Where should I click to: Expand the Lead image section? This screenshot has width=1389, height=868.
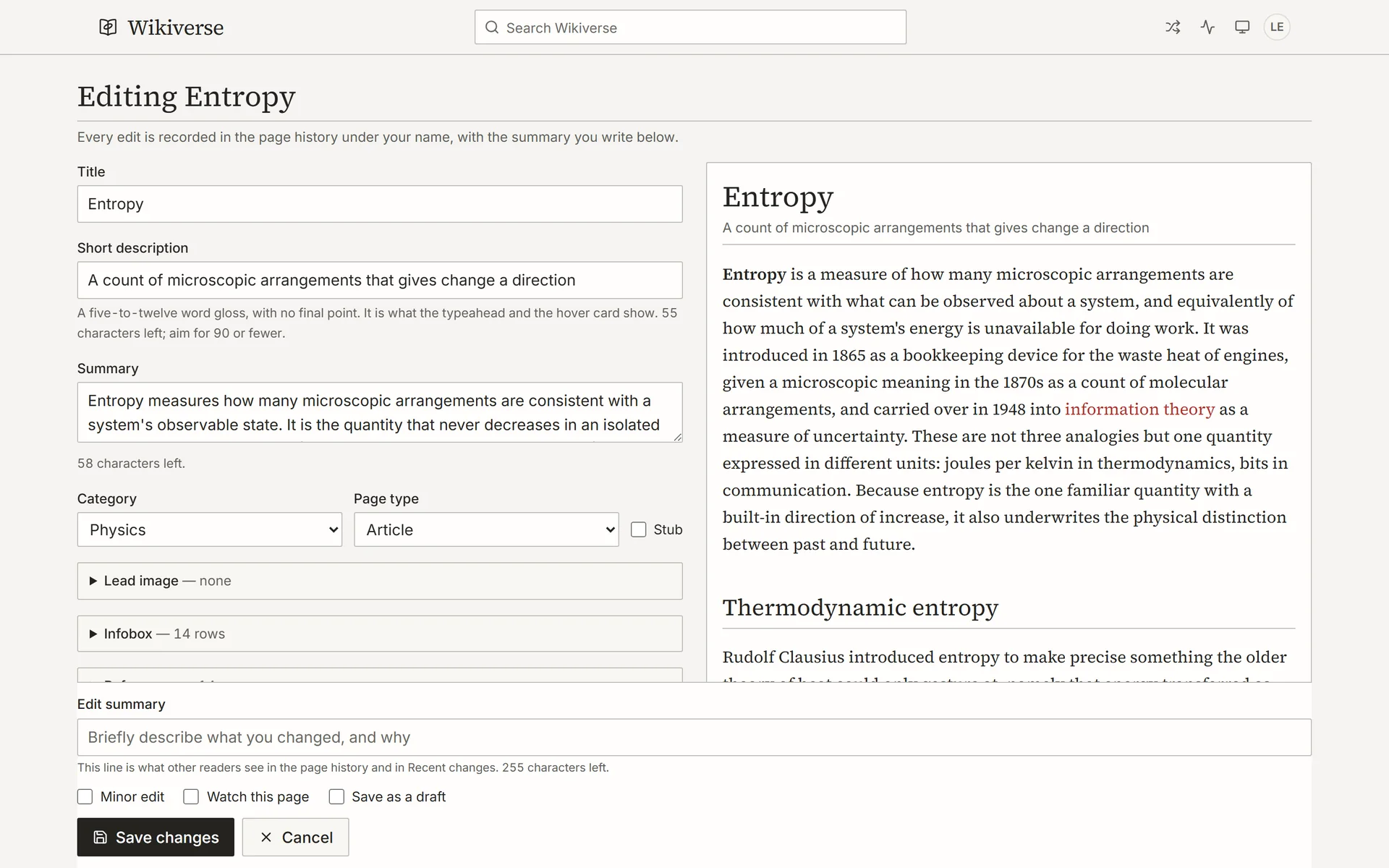380,581
